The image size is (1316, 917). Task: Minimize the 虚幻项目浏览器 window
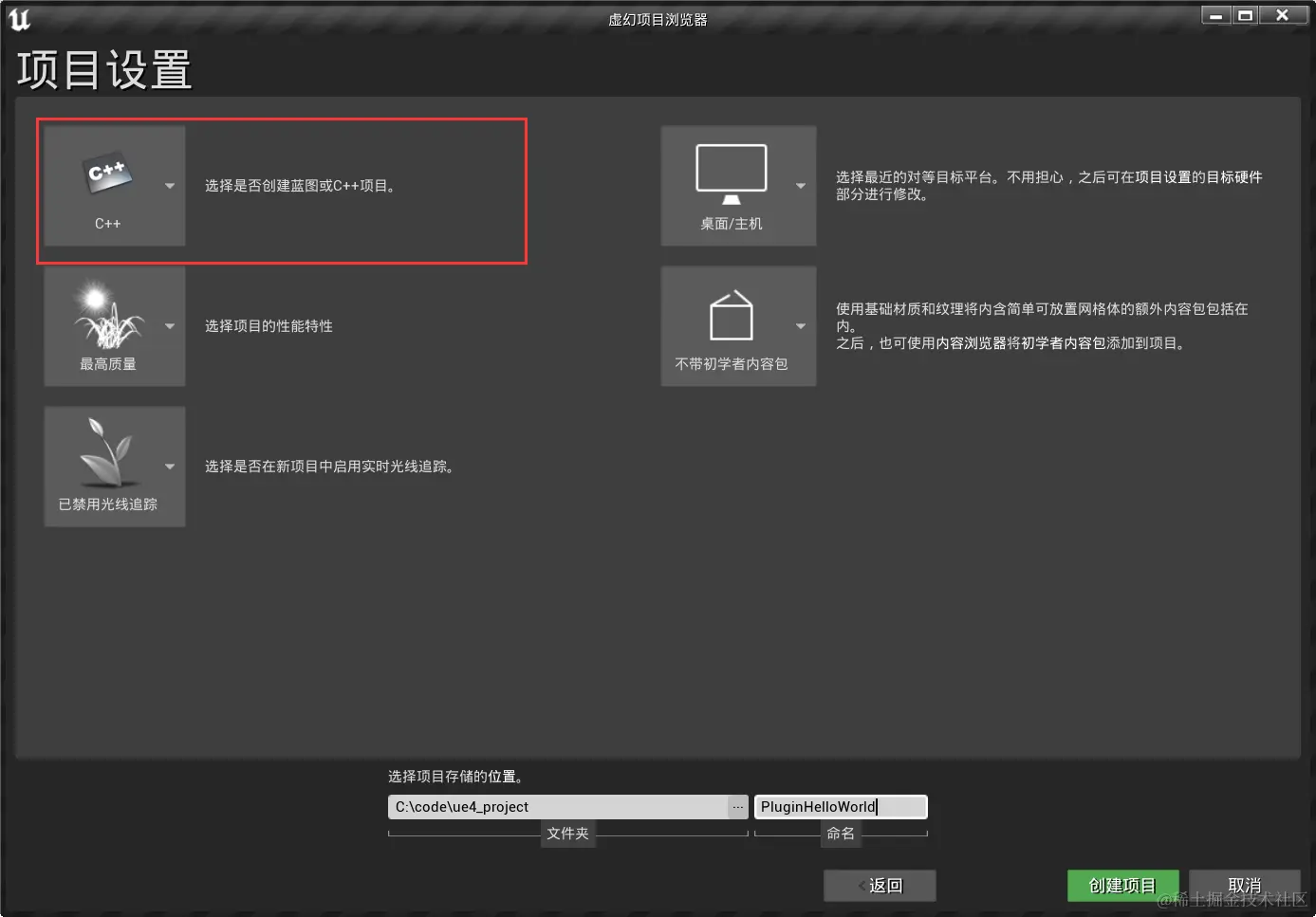coord(1215,15)
